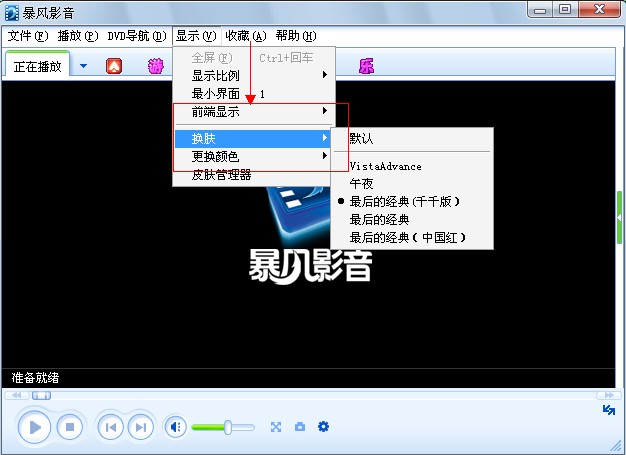This screenshot has height=455, width=626.
Task: Expand the blue dropdown arrow beside 正在播放
Action: pyautogui.click(x=83, y=66)
